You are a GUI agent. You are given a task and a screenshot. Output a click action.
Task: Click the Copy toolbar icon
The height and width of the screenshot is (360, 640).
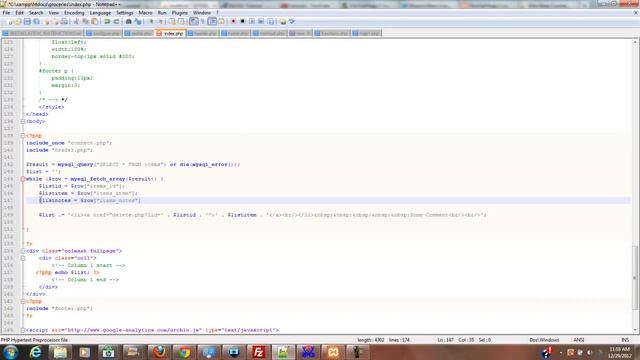coord(85,21)
